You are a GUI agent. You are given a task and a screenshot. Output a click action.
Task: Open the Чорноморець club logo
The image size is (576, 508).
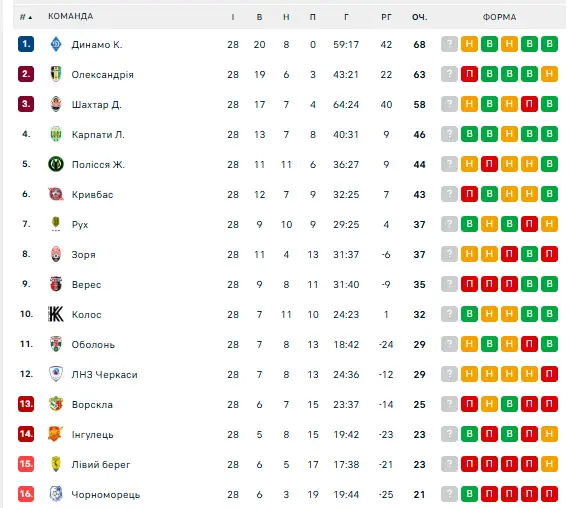[56, 494]
